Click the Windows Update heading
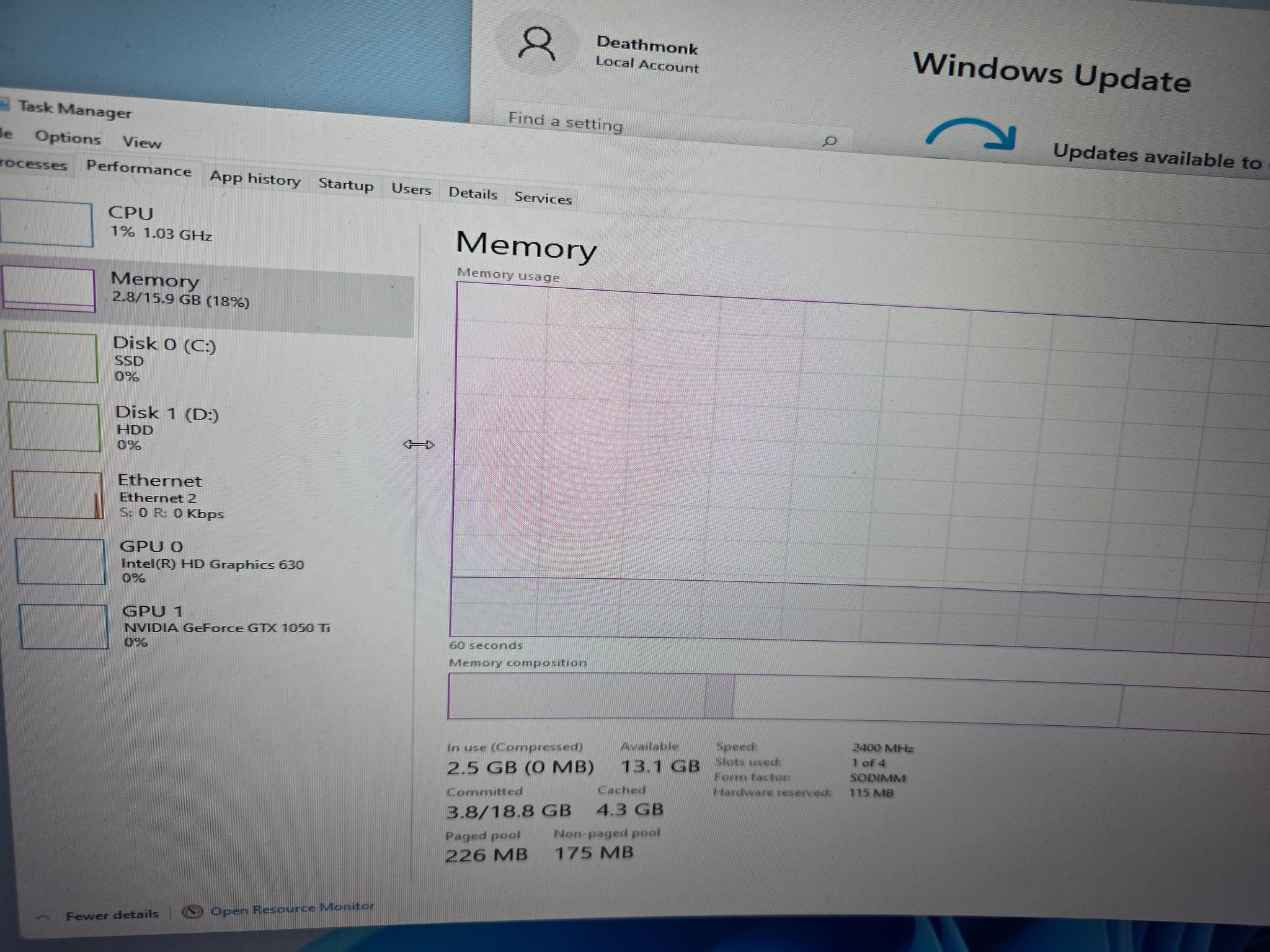The image size is (1270, 952). pyautogui.click(x=1052, y=73)
